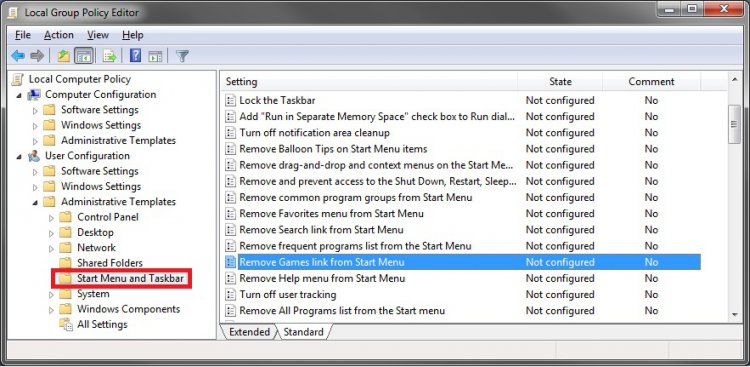
Task: Click the scroll down arrow of settings list
Action: tap(734, 314)
